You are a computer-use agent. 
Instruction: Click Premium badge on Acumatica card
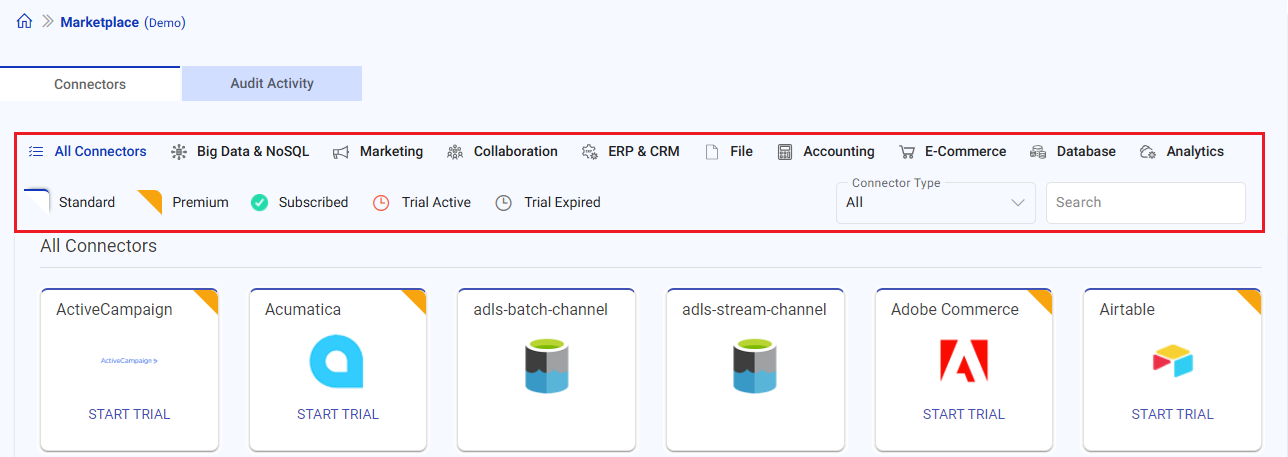416,300
